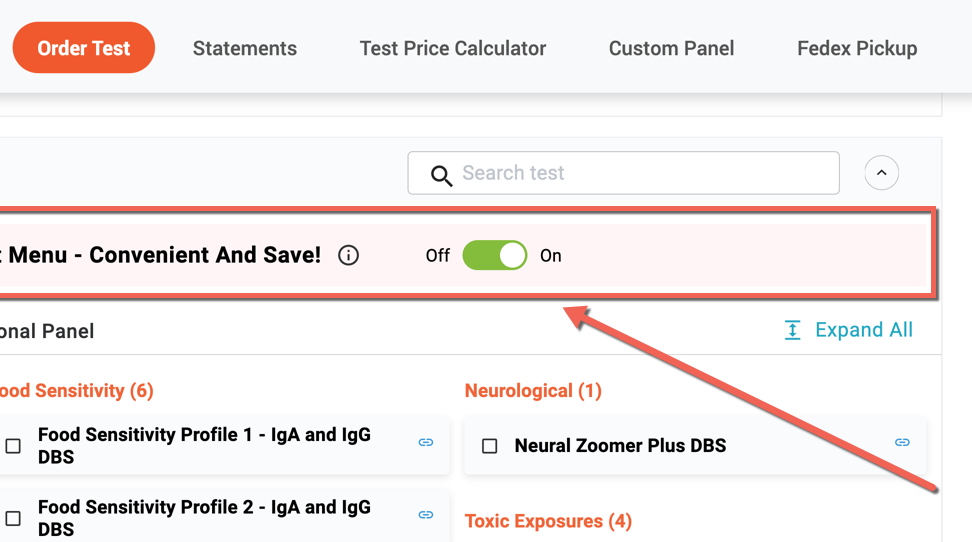The image size is (972, 542).
Task: Focus the Search test input field
Action: pyautogui.click(x=624, y=173)
